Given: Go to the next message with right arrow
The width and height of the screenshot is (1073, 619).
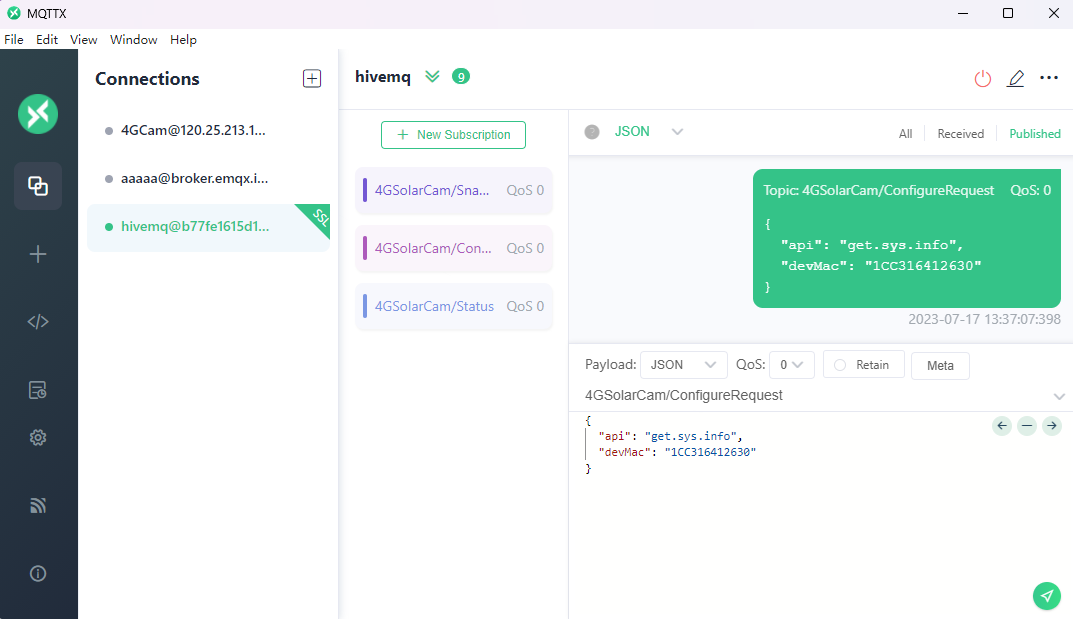Looking at the screenshot, I should point(1052,425).
